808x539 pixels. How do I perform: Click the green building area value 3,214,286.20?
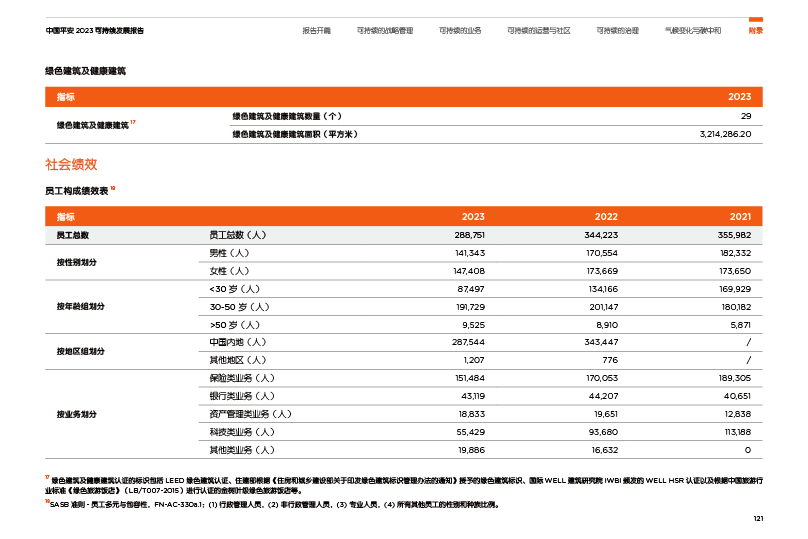click(725, 134)
